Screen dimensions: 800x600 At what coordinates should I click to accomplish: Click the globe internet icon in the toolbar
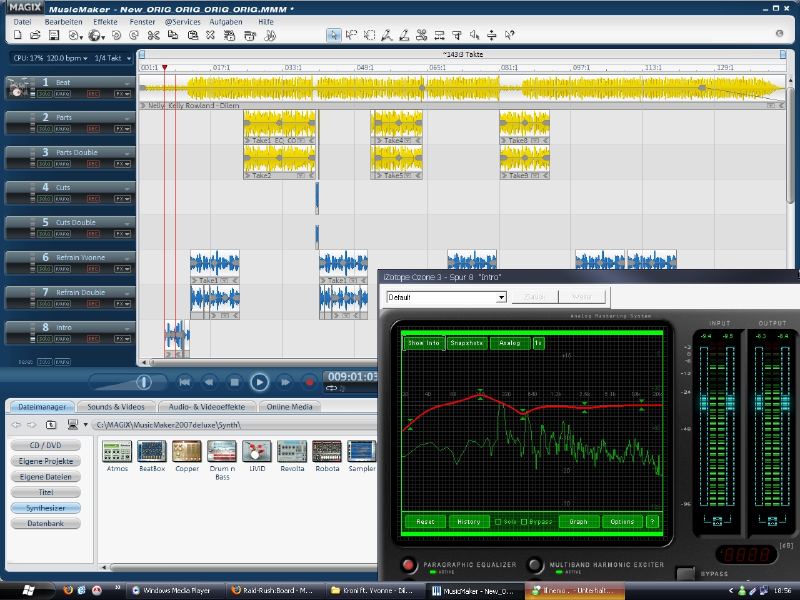94,35
